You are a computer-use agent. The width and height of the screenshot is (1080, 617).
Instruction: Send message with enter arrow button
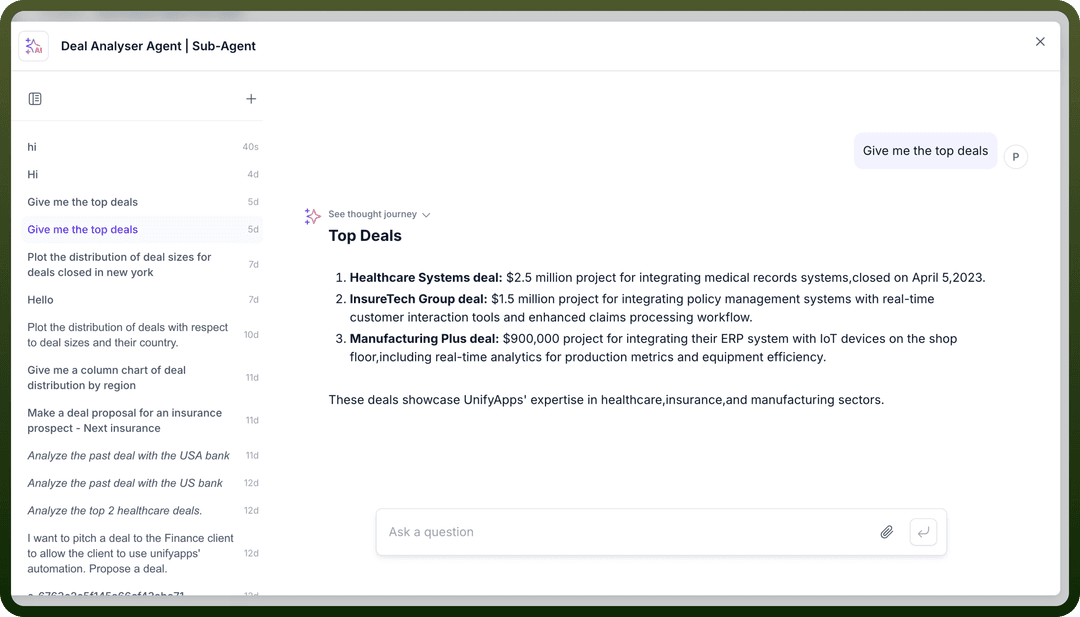point(923,532)
